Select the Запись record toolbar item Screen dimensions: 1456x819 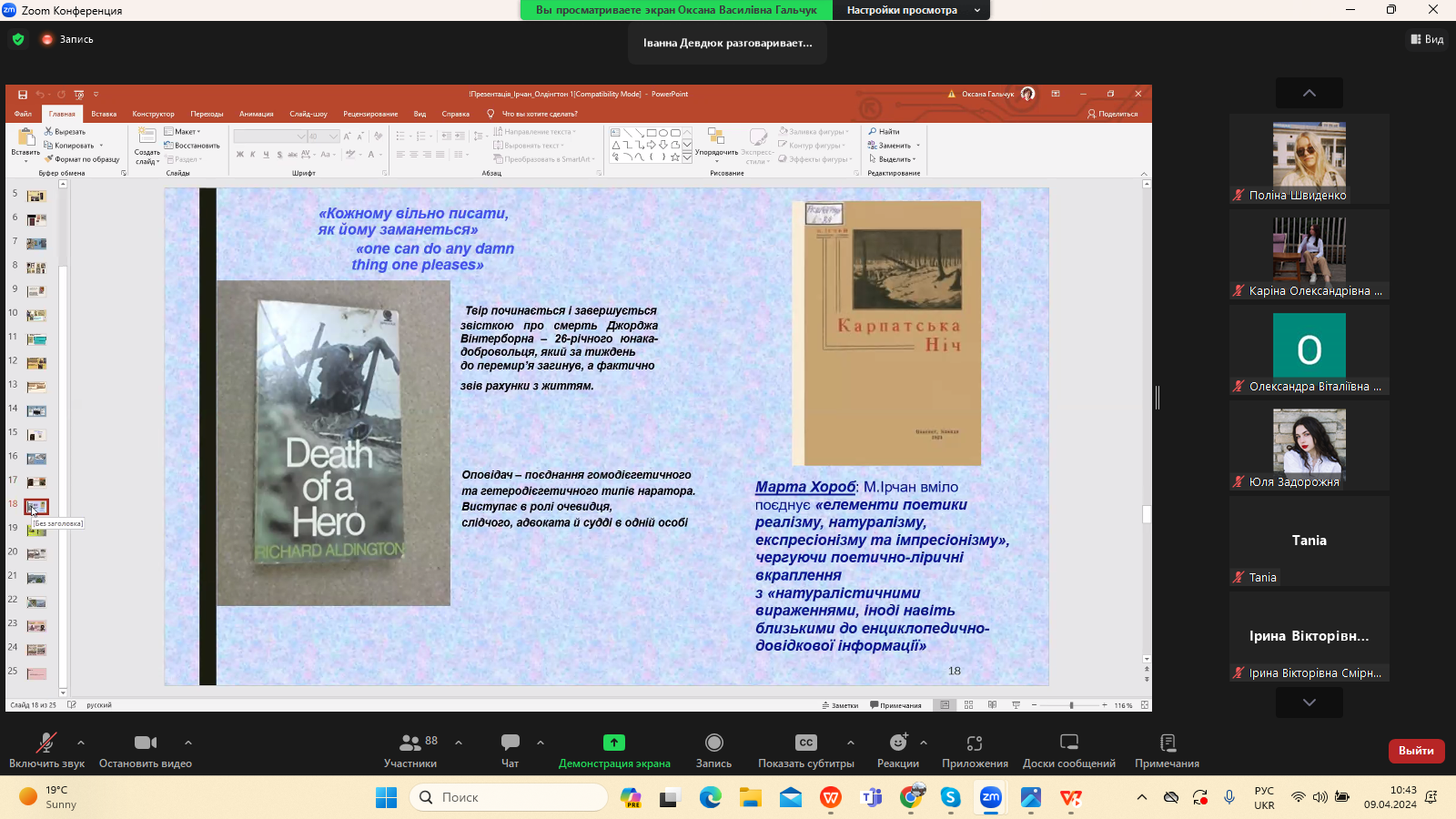click(713, 743)
